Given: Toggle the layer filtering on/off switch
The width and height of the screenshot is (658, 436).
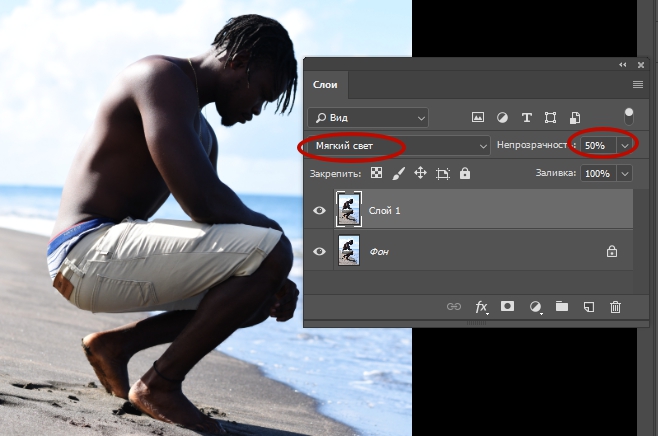Looking at the screenshot, I should [629, 117].
